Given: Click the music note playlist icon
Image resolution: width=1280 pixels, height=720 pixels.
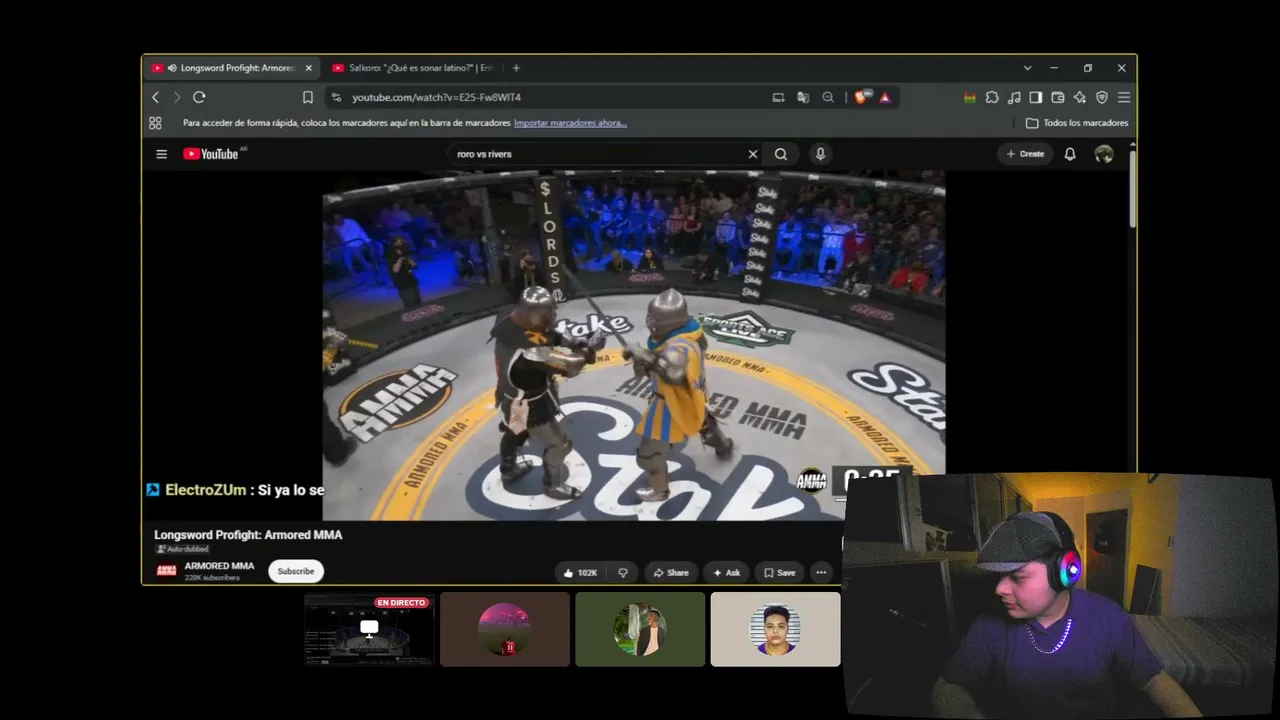Looking at the screenshot, I should click(x=1014, y=97).
